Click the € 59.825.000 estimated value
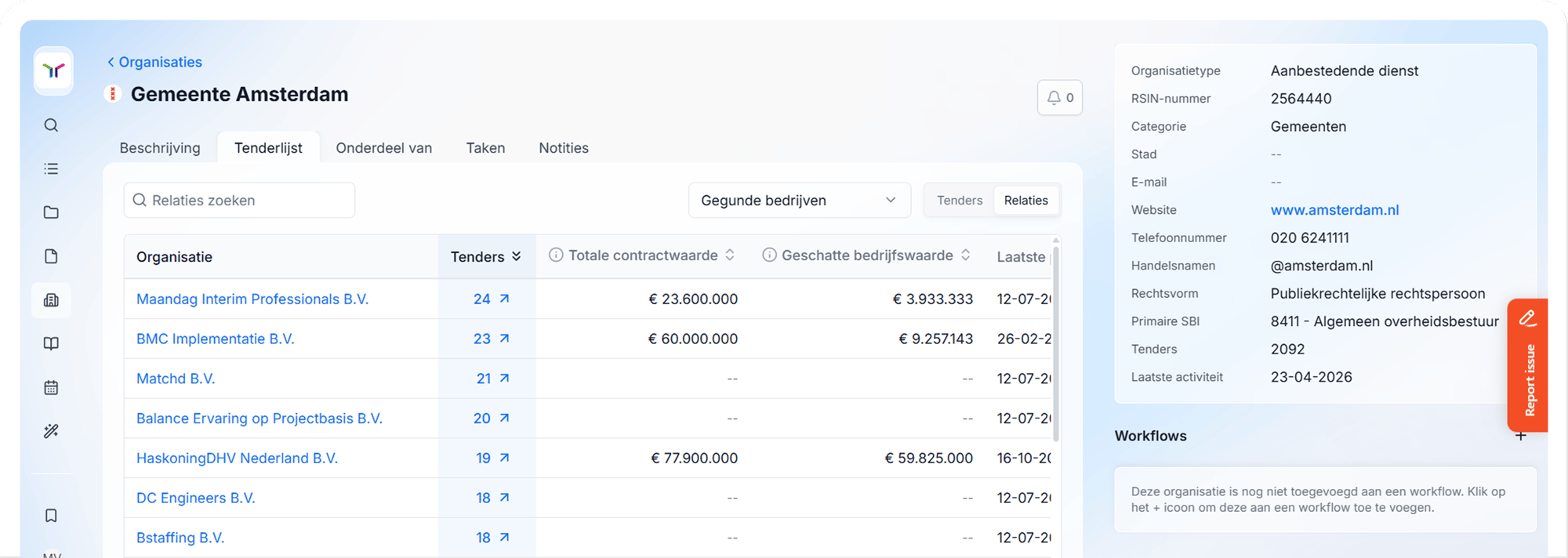This screenshot has height=558, width=1568. click(929, 458)
